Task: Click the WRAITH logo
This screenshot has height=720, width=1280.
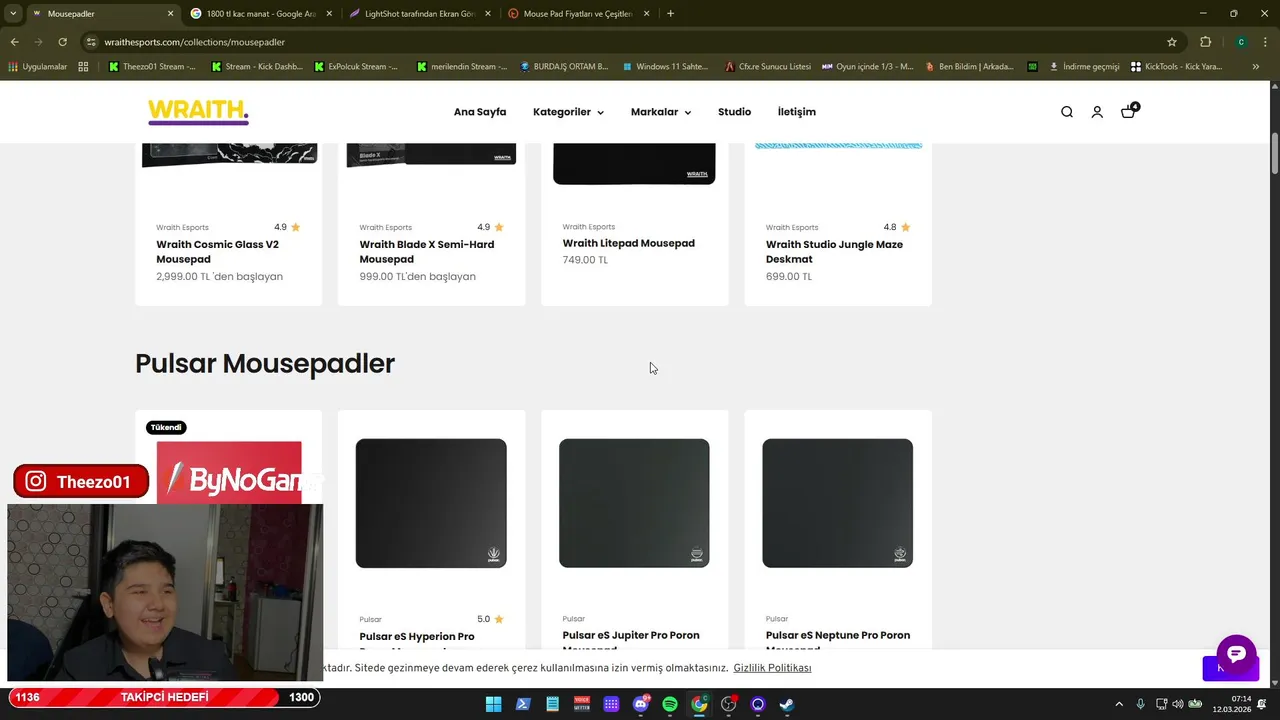Action: 198,111
